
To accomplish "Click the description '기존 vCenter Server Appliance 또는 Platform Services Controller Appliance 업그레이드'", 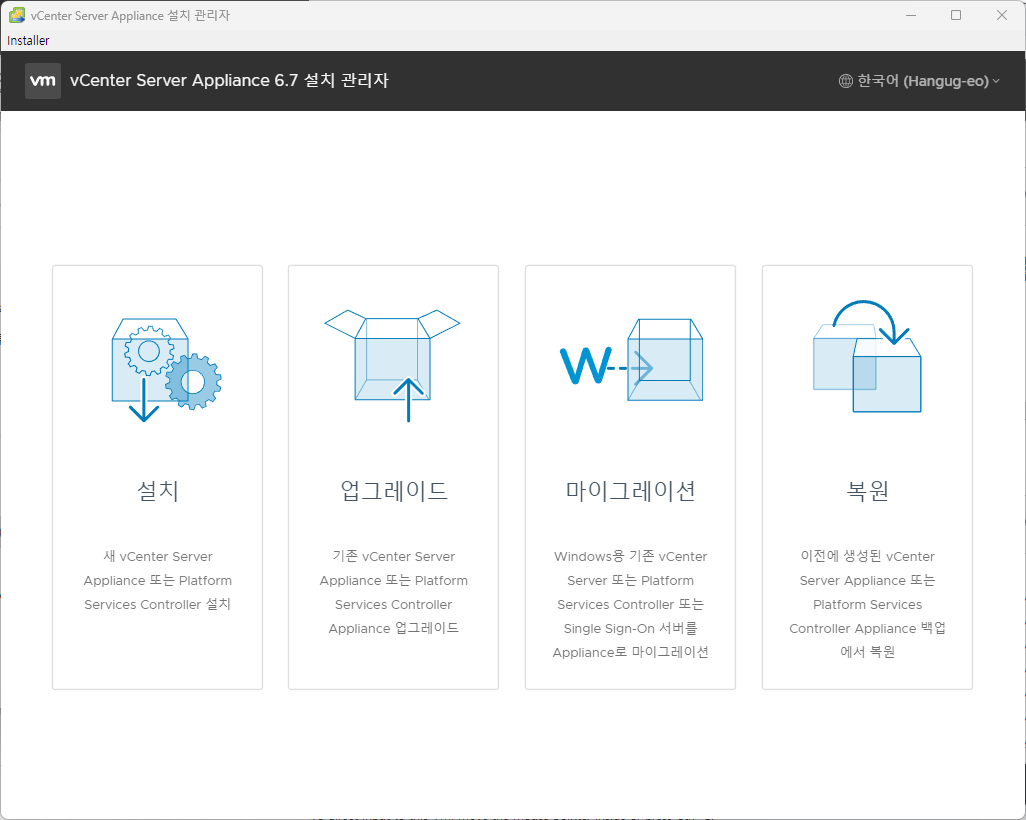I will [394, 592].
